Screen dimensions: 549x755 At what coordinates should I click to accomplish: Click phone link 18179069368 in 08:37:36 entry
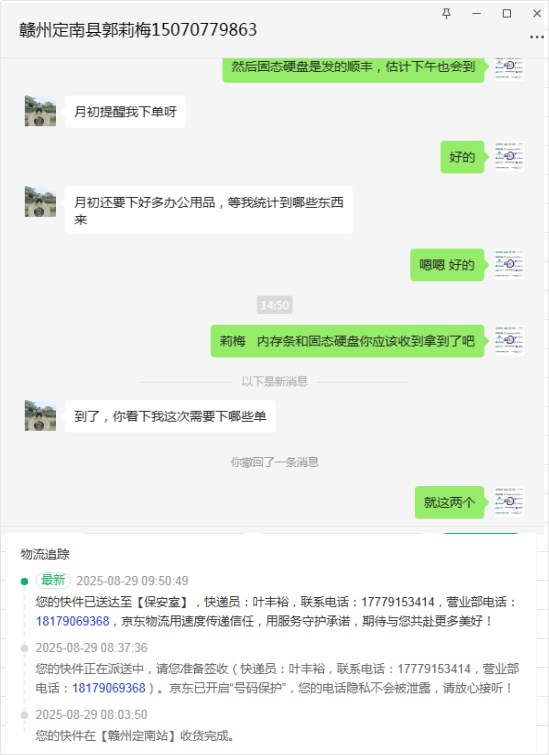point(109,688)
